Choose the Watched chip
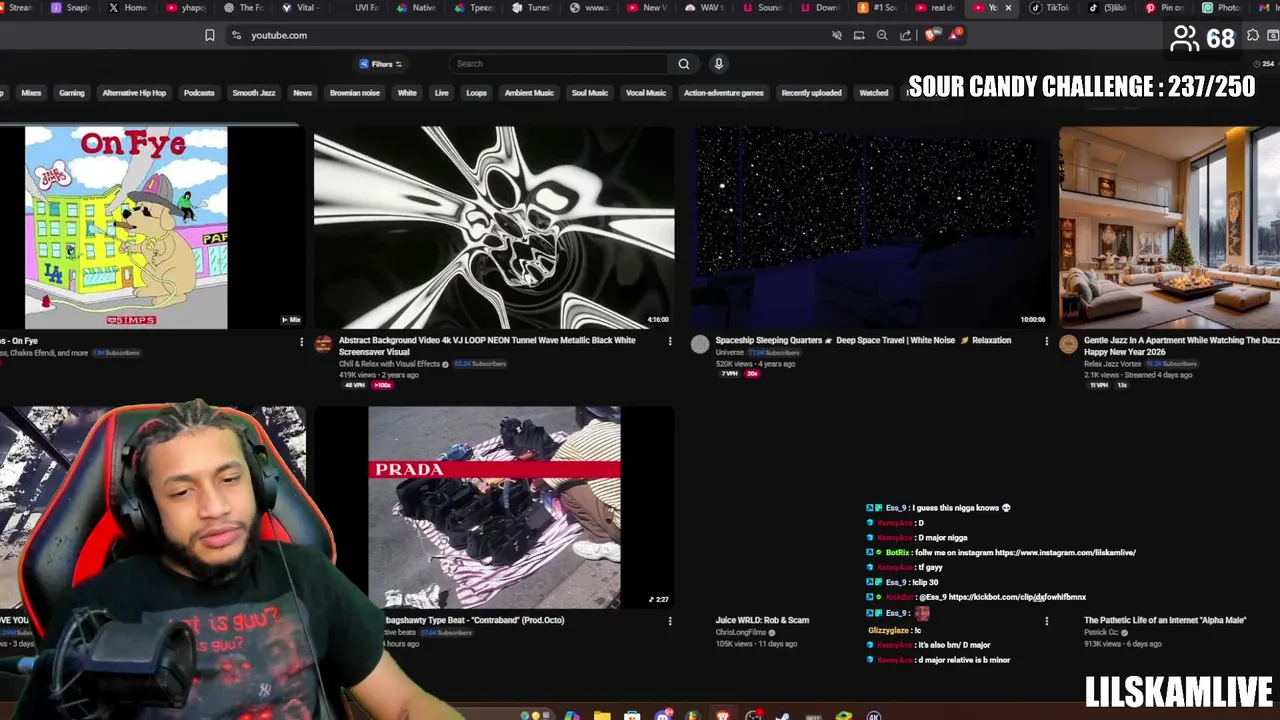Viewport: 1280px width, 720px height. (874, 93)
